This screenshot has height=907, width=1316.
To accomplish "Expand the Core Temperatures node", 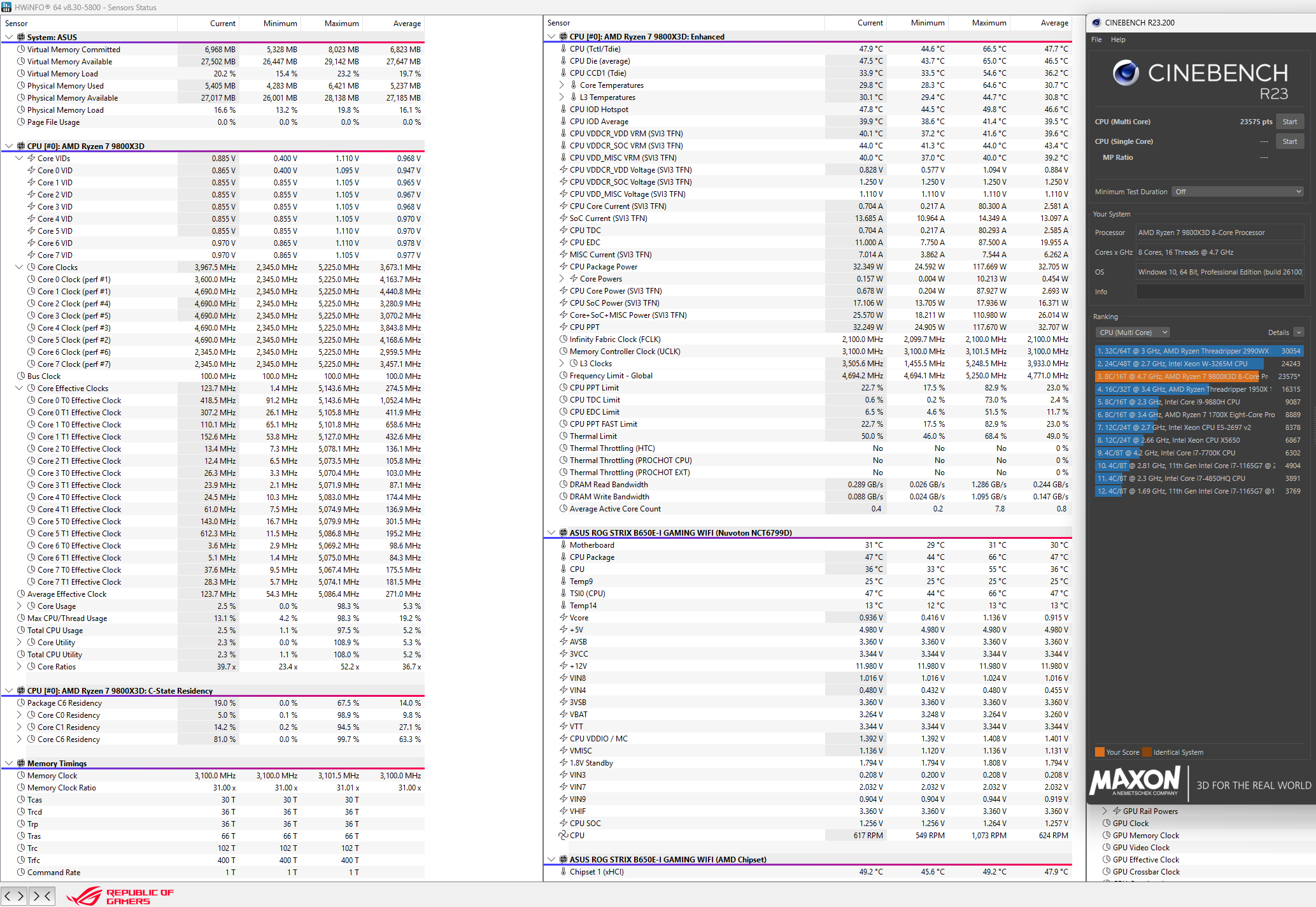I will [562, 85].
